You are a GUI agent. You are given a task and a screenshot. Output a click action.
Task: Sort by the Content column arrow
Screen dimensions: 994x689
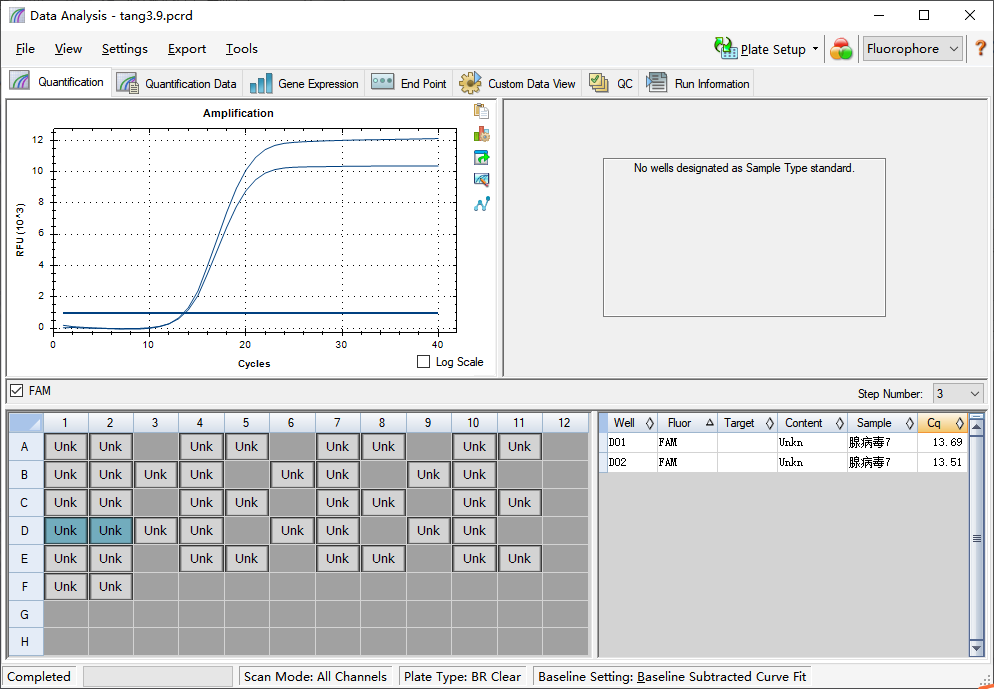tap(839, 423)
